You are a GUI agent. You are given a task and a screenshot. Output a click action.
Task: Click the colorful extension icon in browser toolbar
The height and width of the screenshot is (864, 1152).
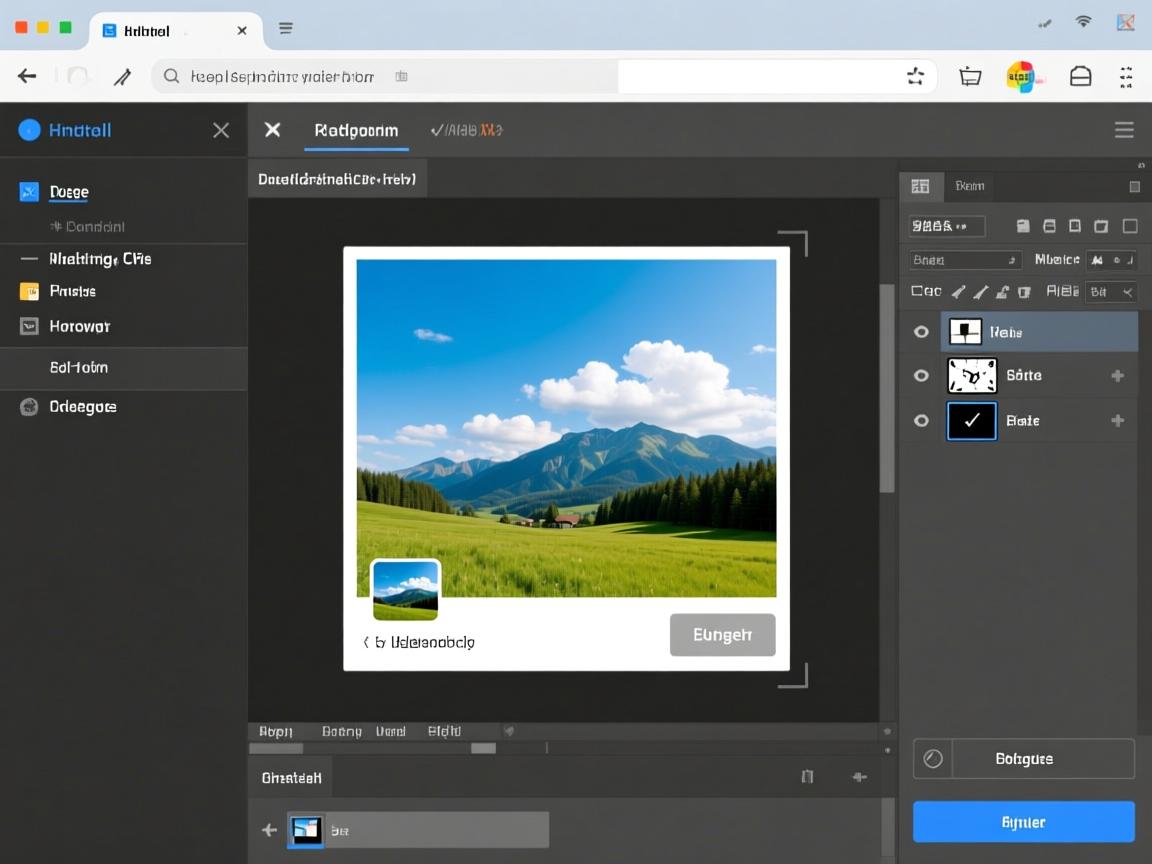click(1020, 76)
